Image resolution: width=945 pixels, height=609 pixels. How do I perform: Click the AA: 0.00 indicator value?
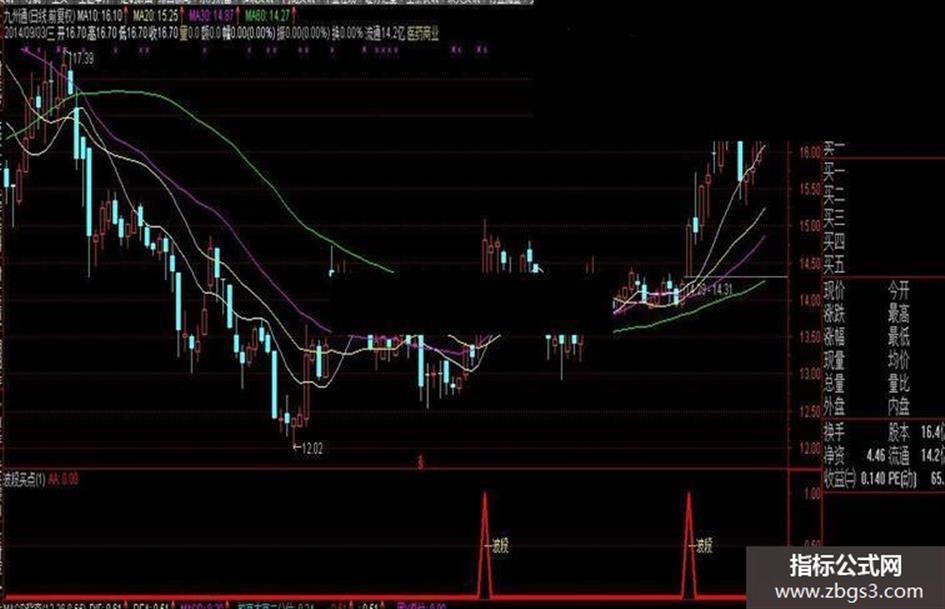(x=63, y=480)
